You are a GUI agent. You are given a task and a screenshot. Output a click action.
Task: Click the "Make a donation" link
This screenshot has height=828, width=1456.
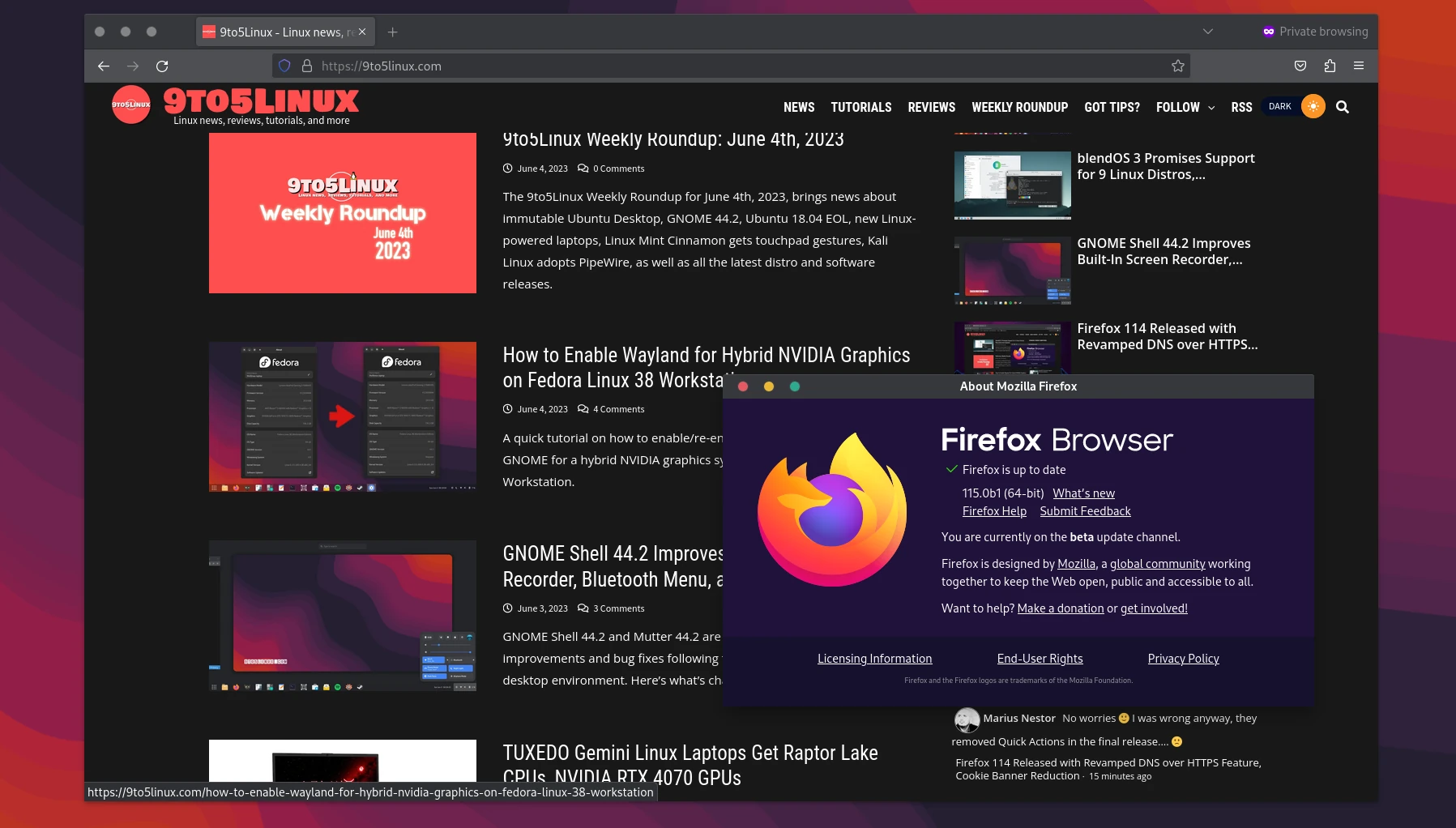click(1060, 608)
